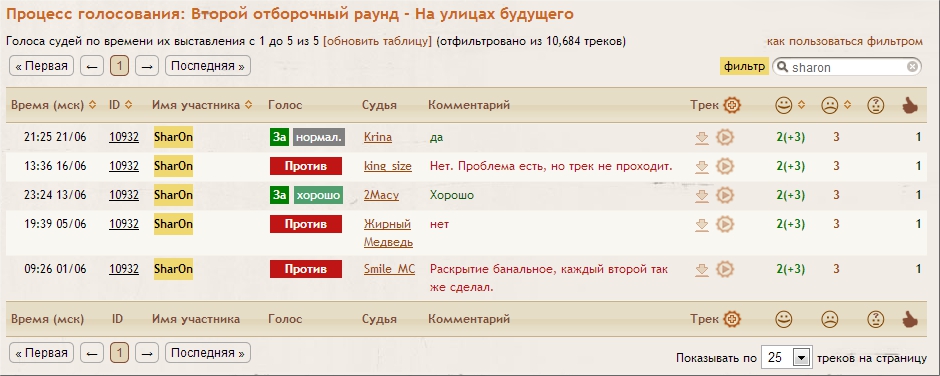This screenshot has height=376, width=940.
Task: Click the confused smiley column header icon
Action: click(876, 106)
